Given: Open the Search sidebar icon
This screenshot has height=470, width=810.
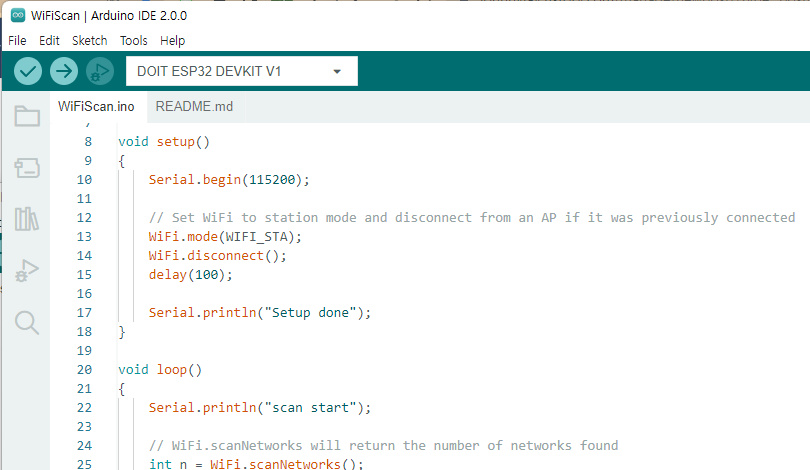Looking at the screenshot, I should (x=27, y=323).
